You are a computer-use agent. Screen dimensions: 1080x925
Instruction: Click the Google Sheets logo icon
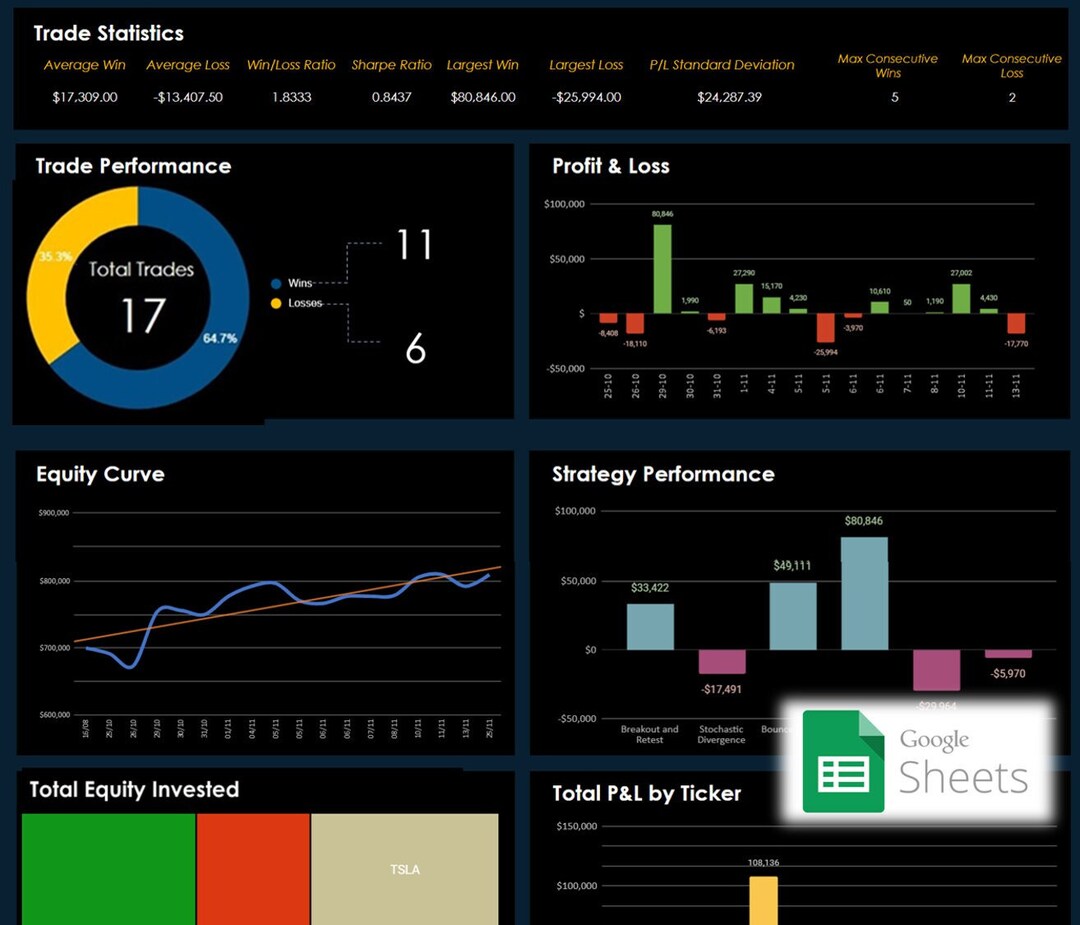pos(845,763)
